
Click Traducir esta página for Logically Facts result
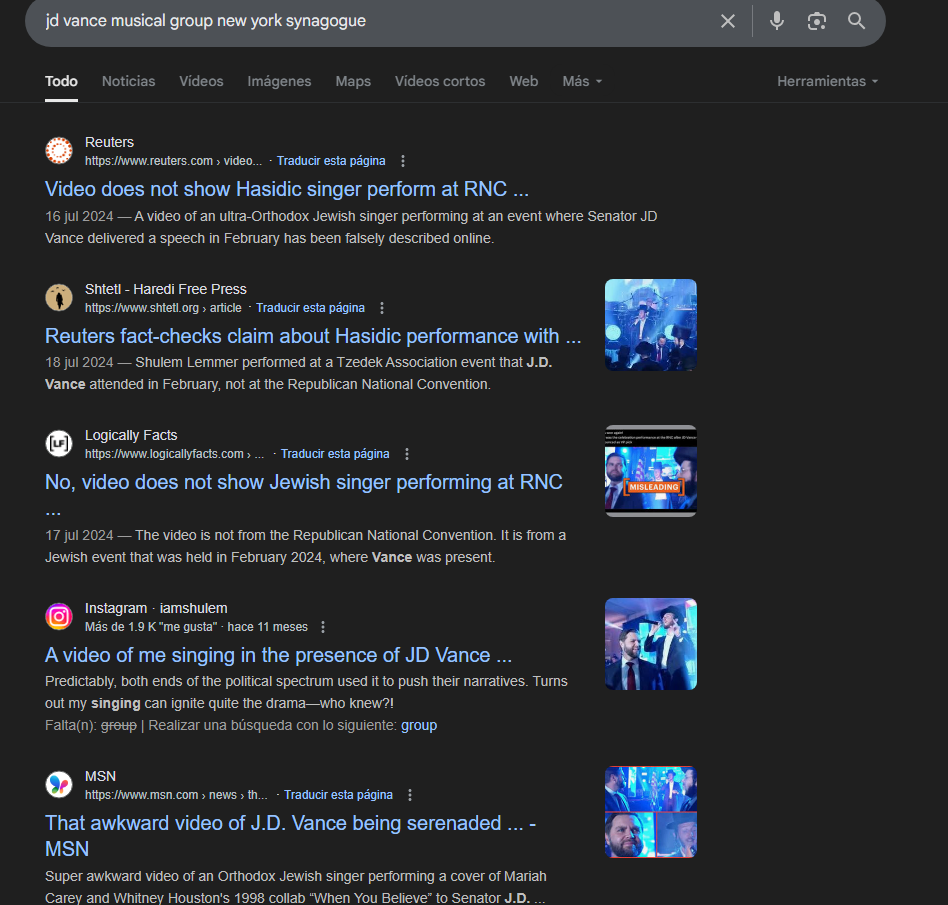335,454
